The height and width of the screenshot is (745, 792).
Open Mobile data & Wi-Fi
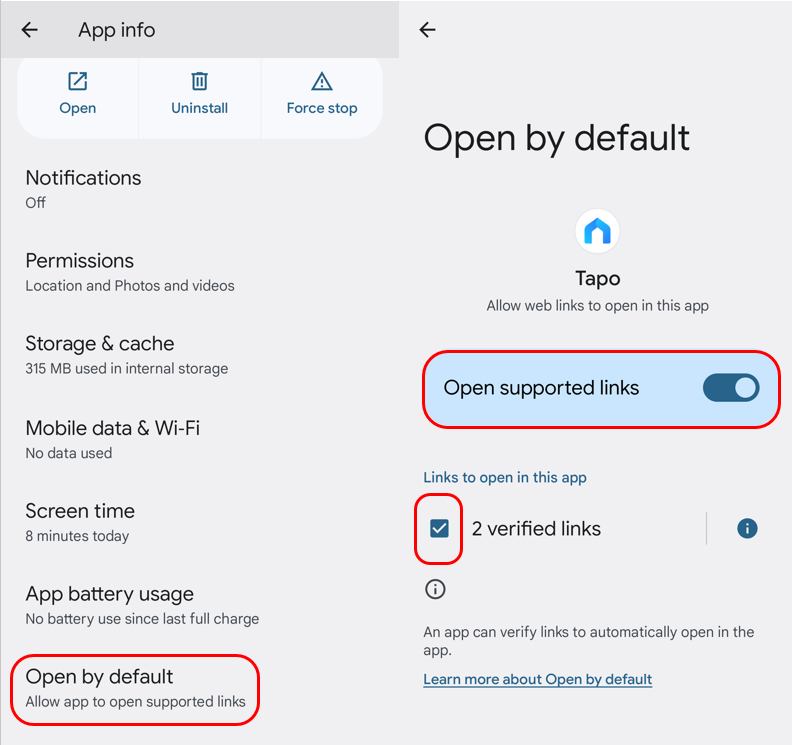point(200,439)
